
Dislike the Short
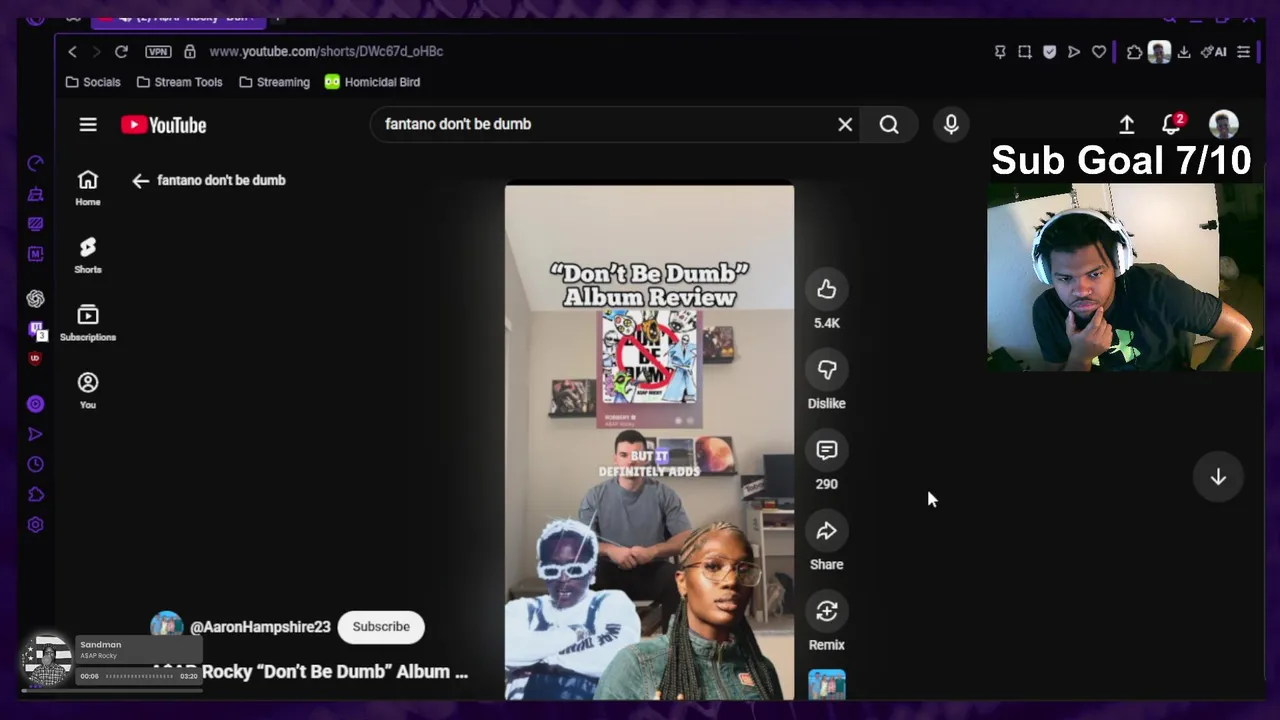826,370
